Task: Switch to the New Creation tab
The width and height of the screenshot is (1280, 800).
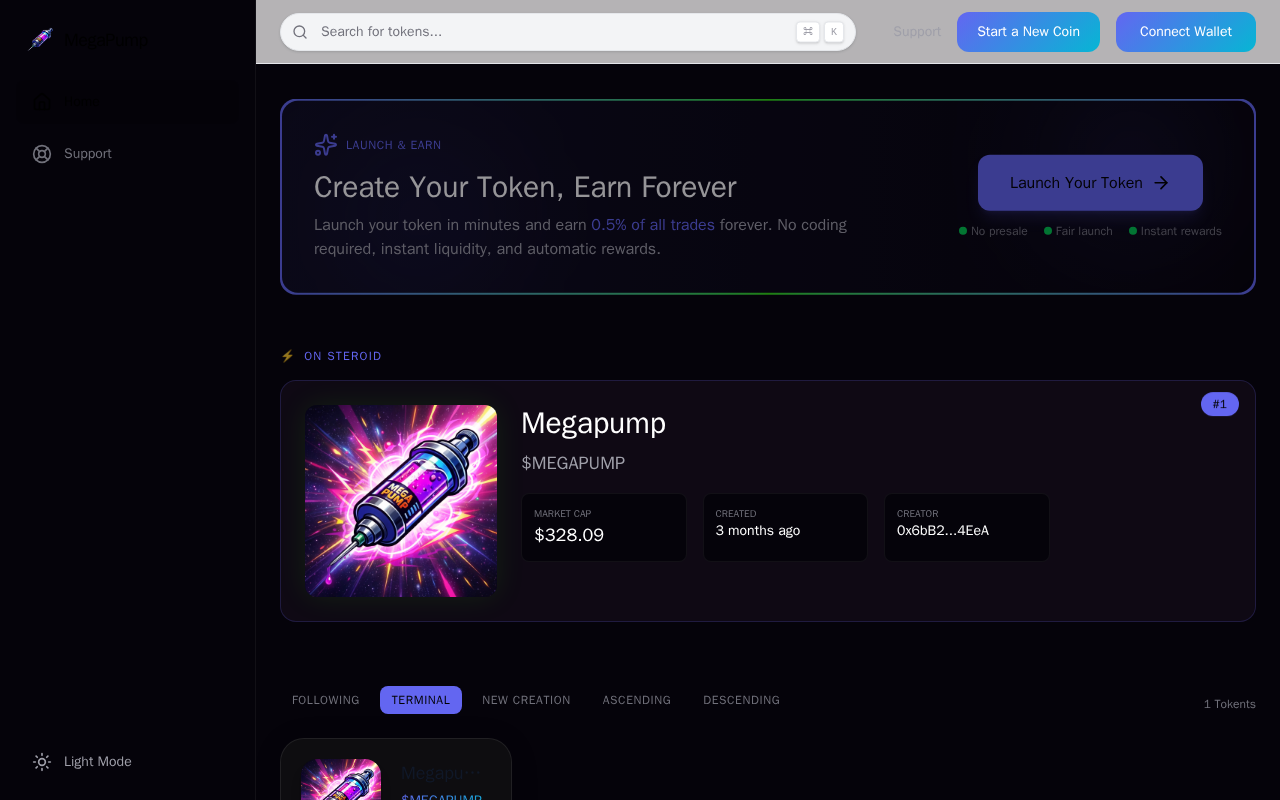Action: (x=526, y=700)
